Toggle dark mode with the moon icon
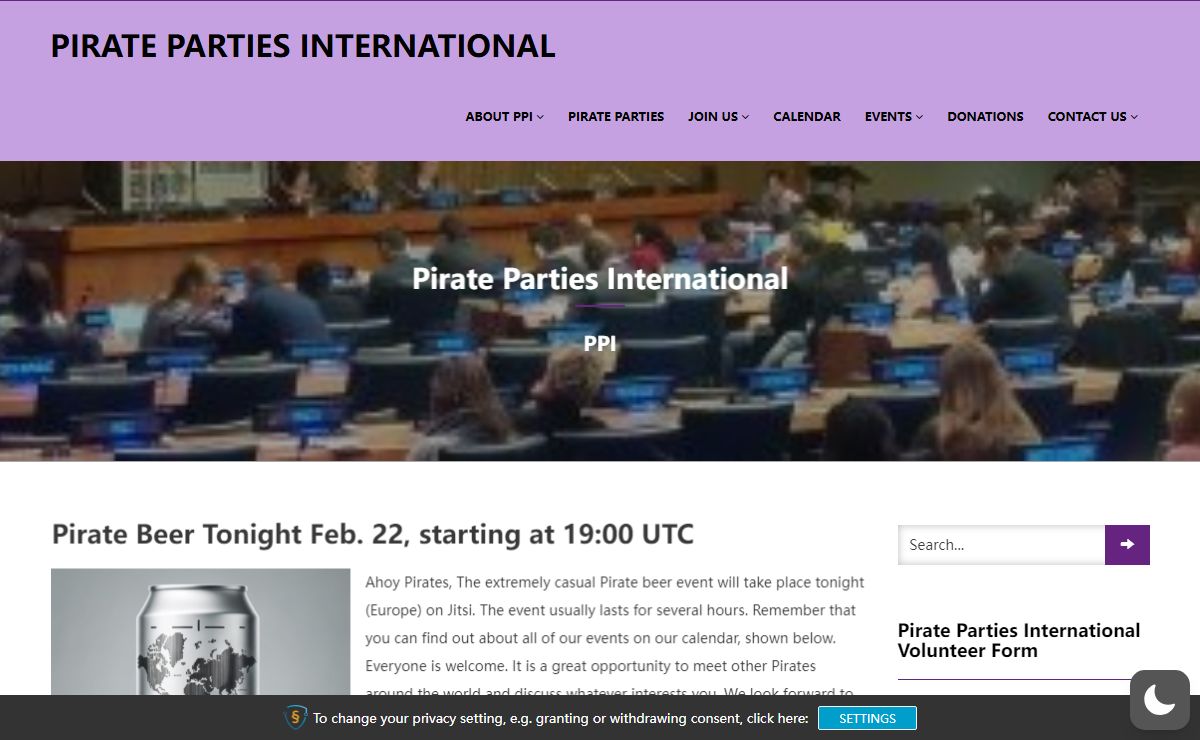 click(x=1160, y=700)
